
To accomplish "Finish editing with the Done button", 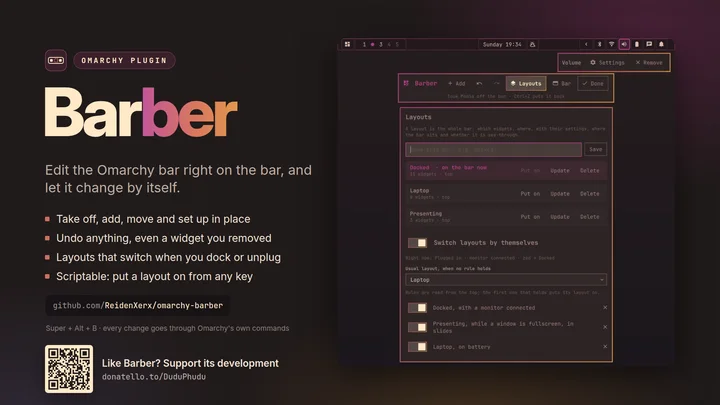I will coord(593,84).
